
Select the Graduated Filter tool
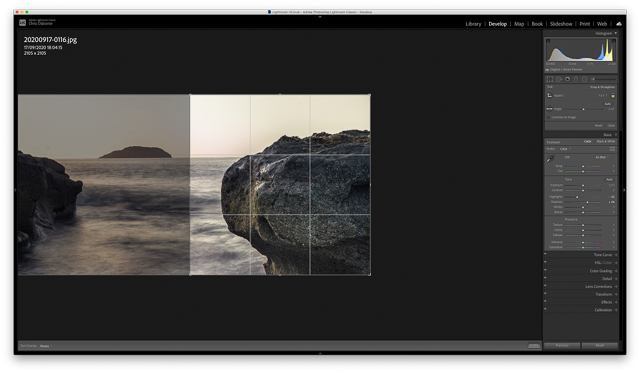[576, 79]
